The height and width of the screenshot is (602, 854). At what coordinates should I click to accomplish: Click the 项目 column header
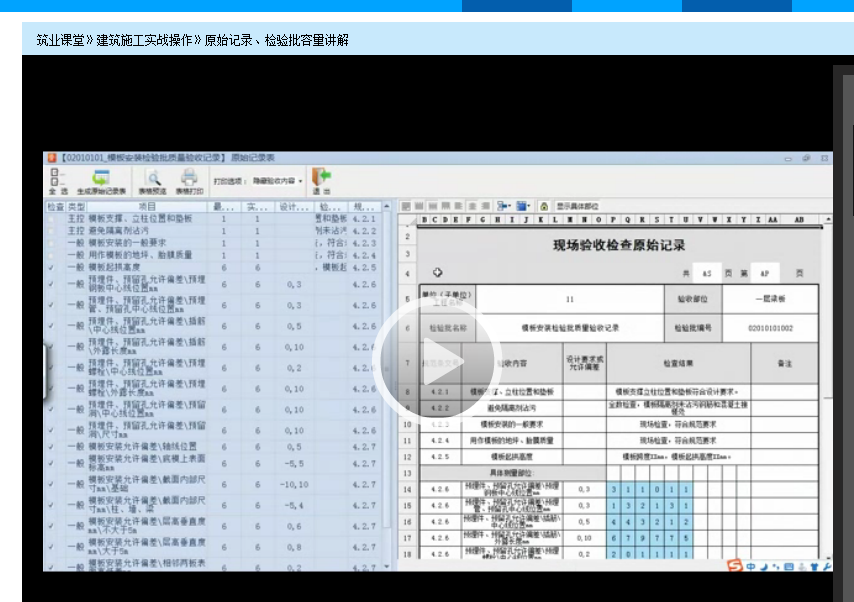pos(146,206)
